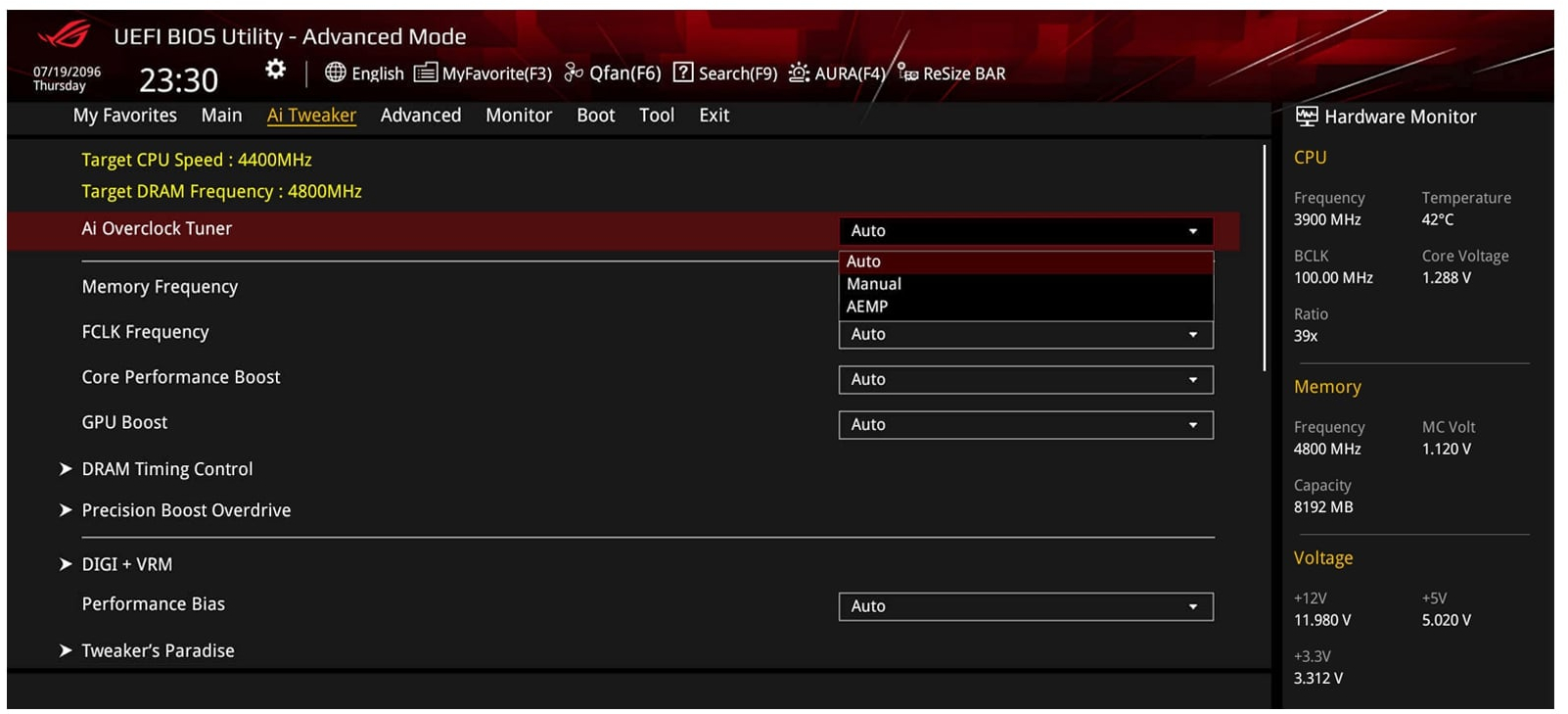Select the Ai Tweaker tab
Image resolution: width=1568 pixels, height=714 pixels.
[x=311, y=116]
